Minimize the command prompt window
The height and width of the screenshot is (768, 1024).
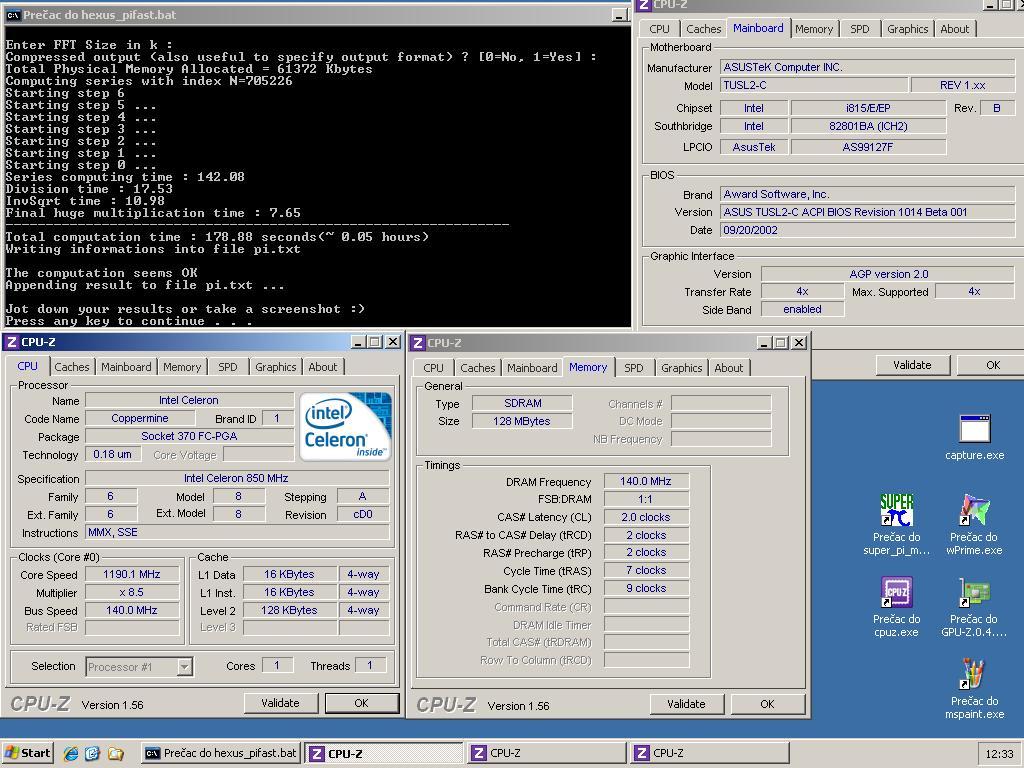click(620, 15)
